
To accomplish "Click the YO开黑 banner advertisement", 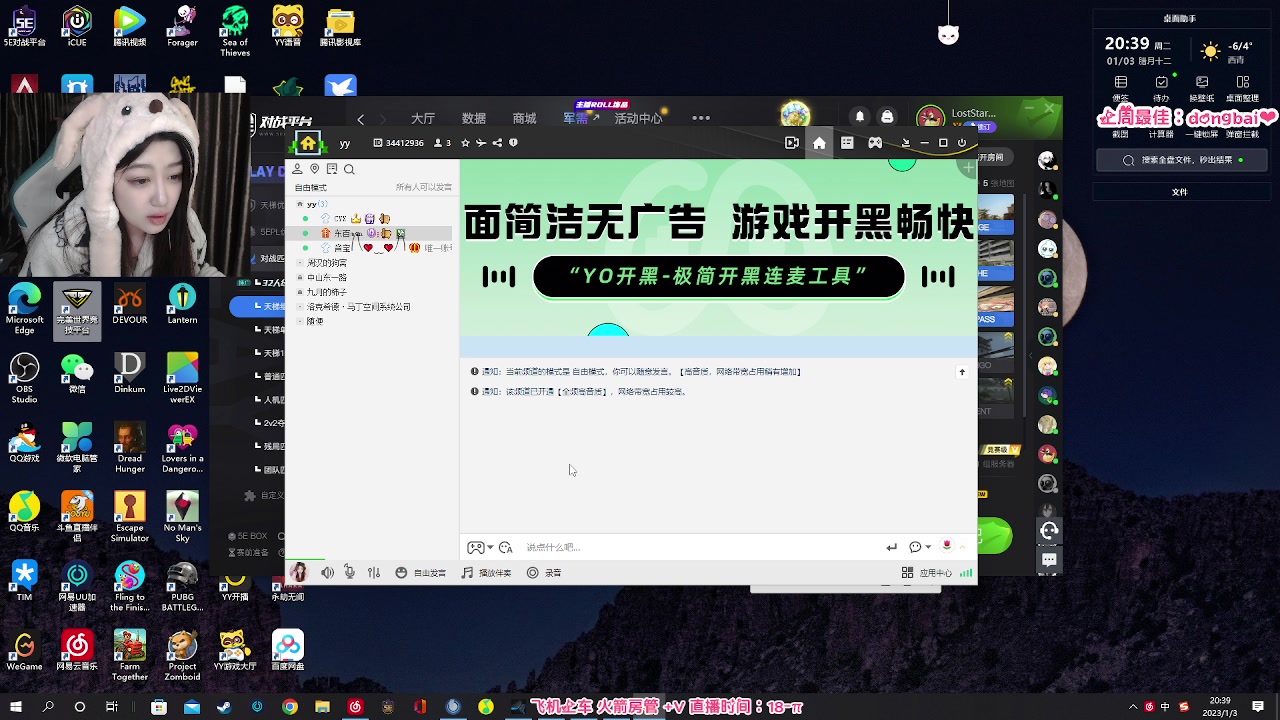I will click(718, 248).
